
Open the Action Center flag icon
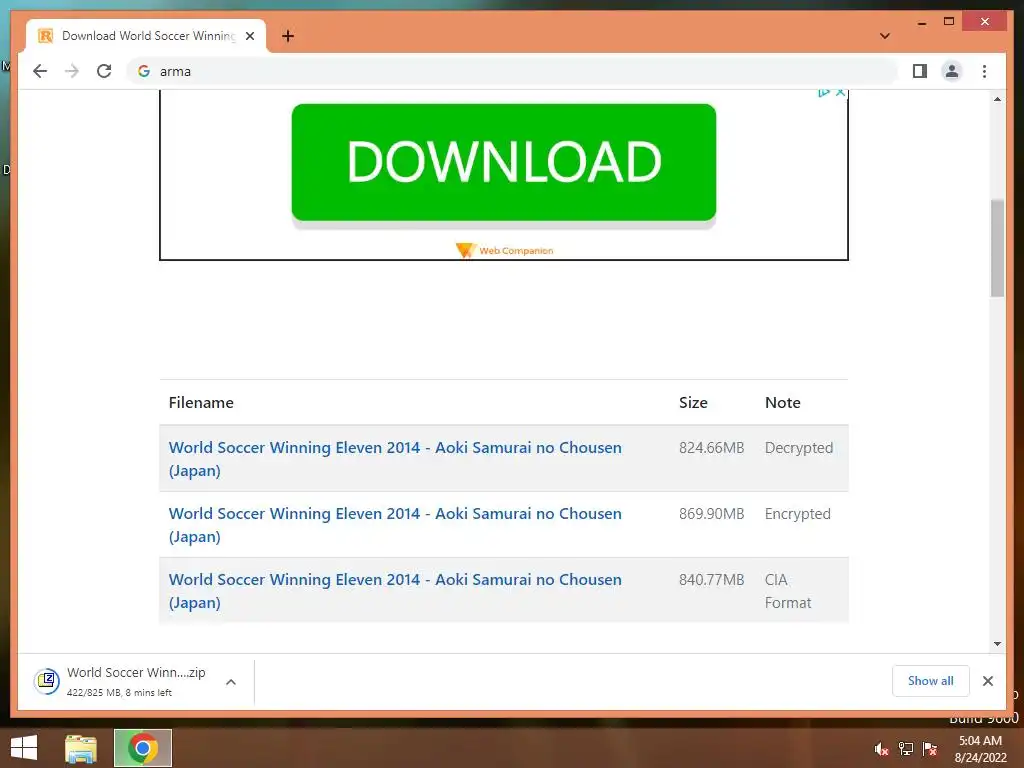click(x=930, y=748)
